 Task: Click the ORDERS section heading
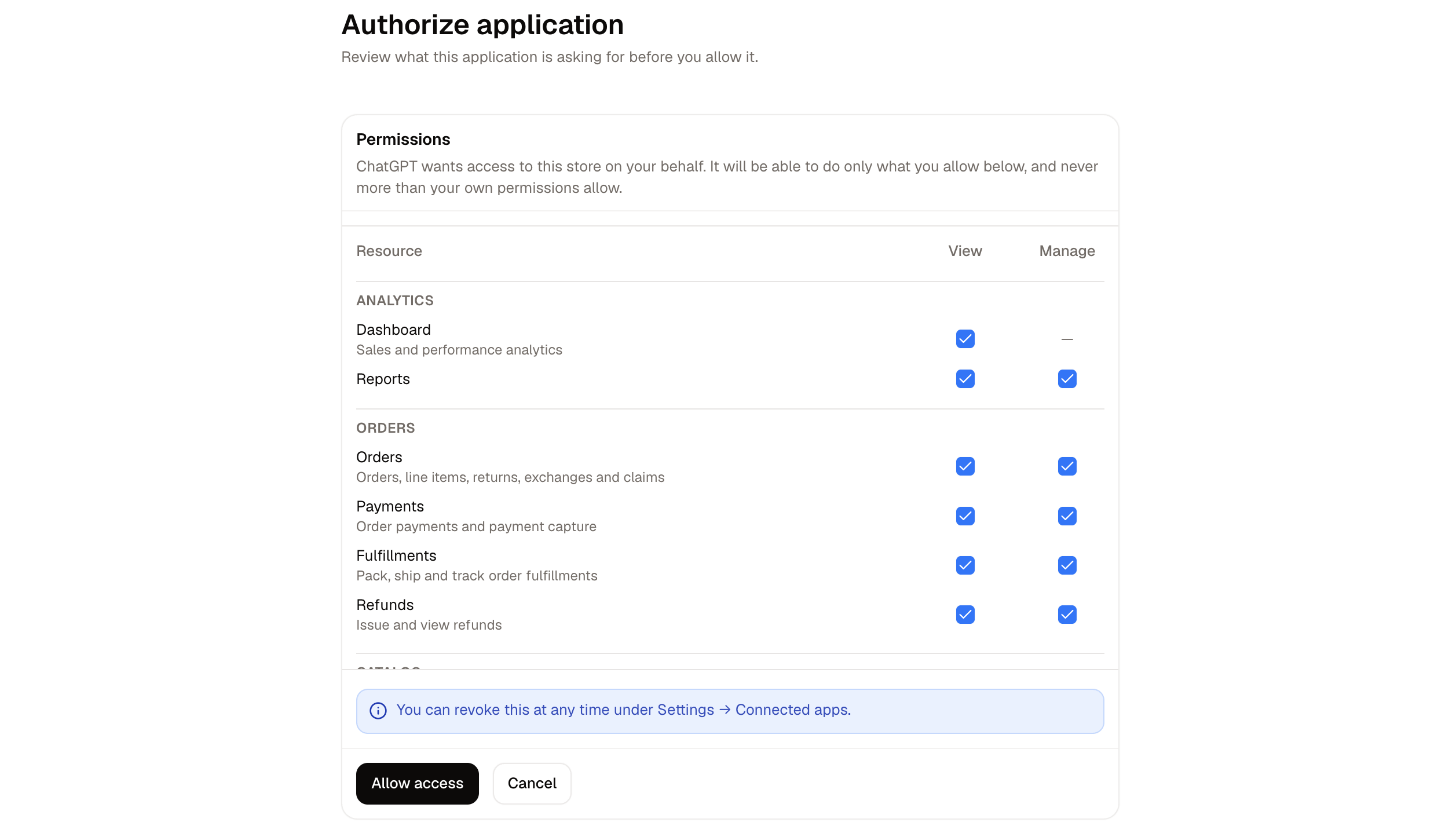point(386,428)
